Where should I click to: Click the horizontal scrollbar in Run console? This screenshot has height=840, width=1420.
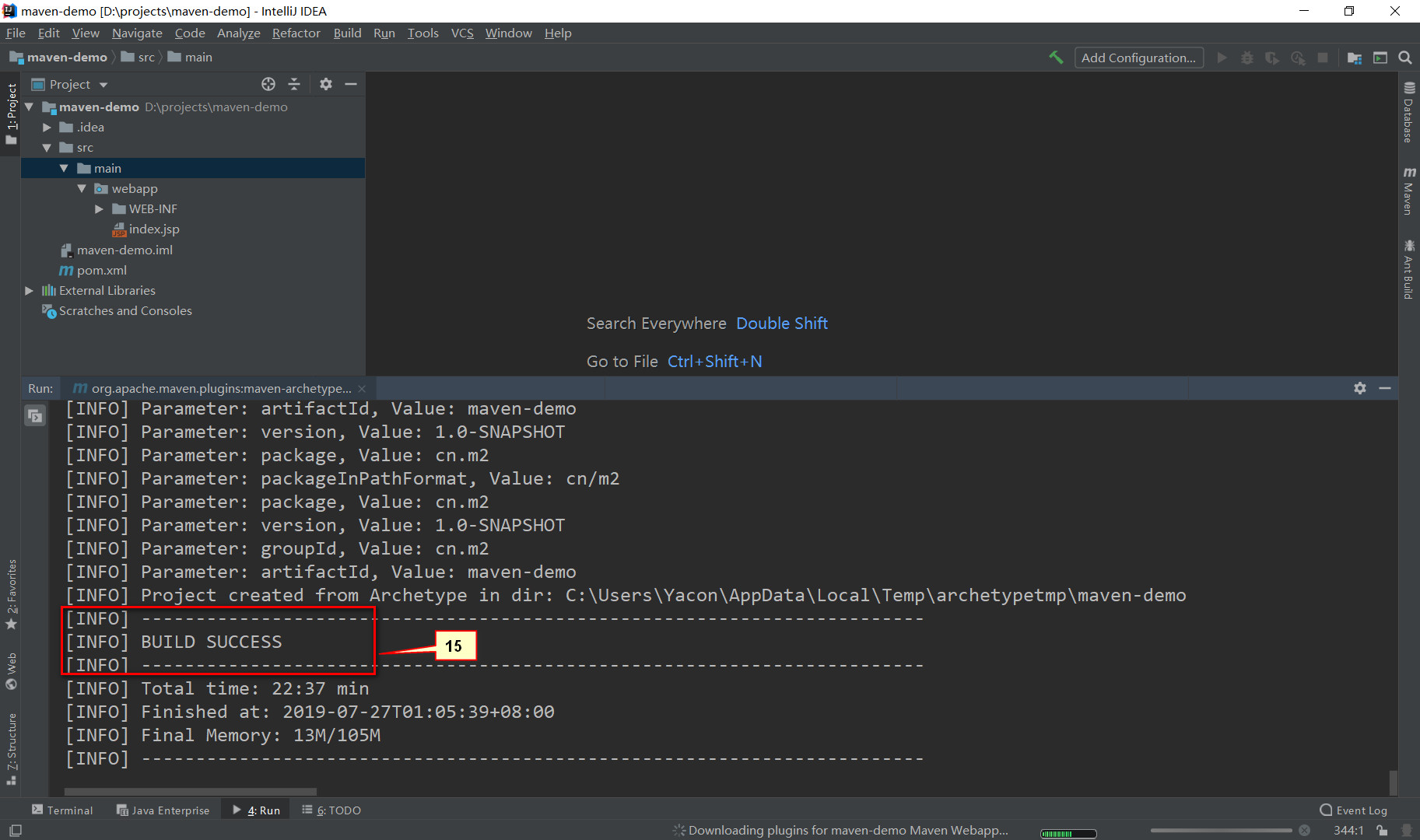(x=191, y=792)
